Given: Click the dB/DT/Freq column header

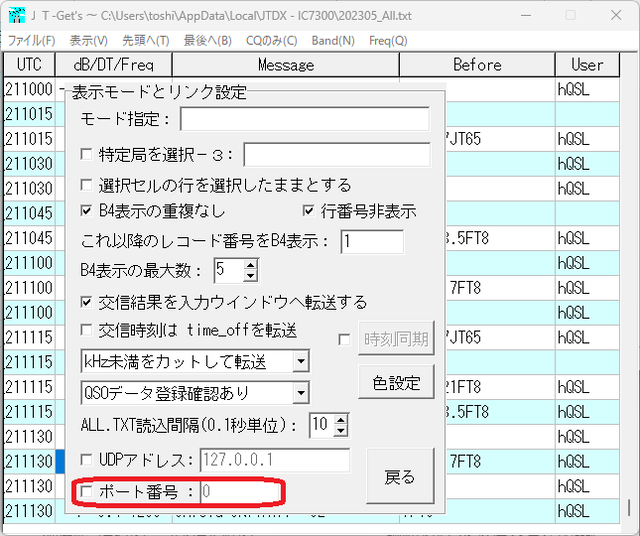Looking at the screenshot, I should point(113,64).
